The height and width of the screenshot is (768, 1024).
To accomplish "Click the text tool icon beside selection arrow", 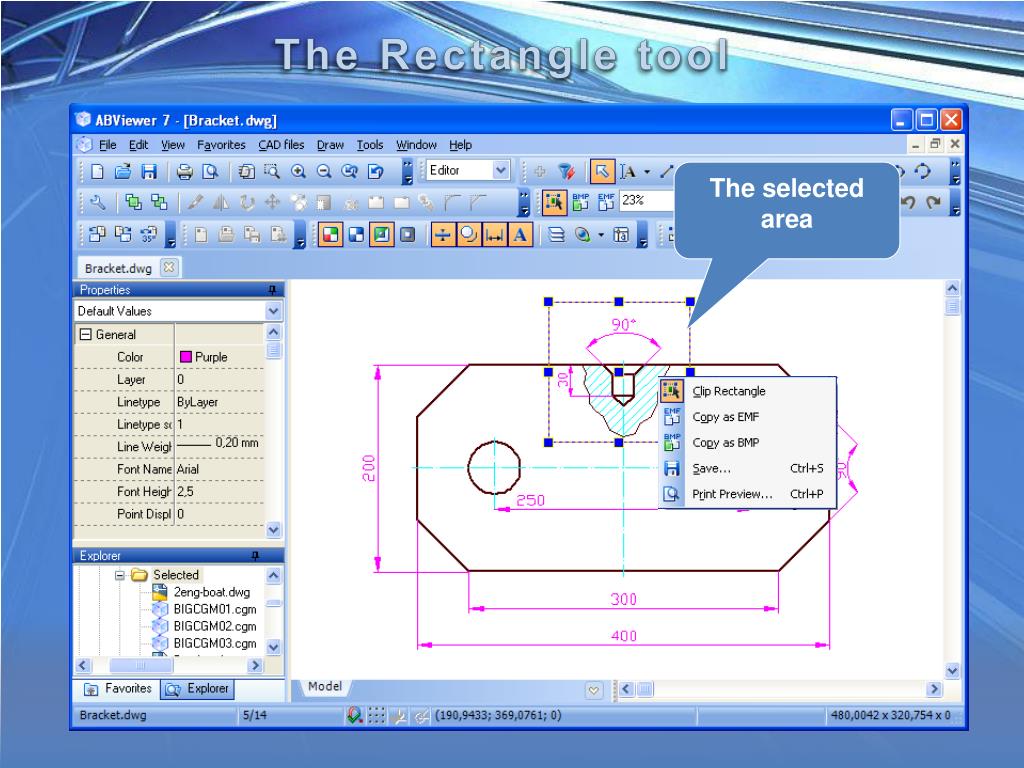I will [628, 172].
